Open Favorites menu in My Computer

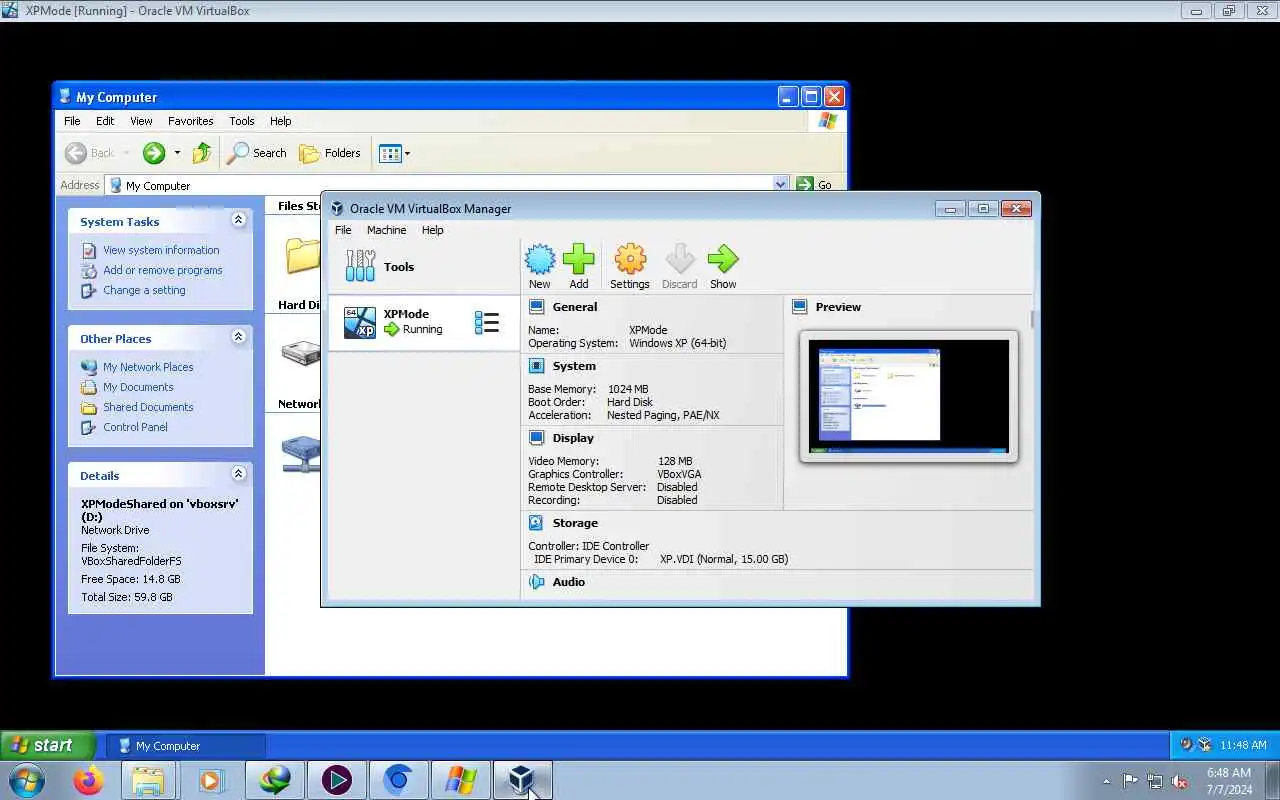coord(190,121)
